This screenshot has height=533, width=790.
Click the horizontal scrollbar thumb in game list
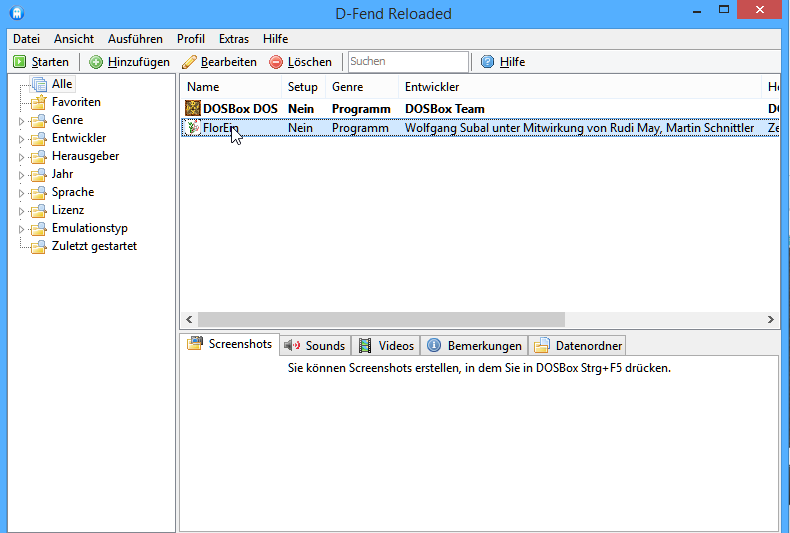[x=381, y=319]
